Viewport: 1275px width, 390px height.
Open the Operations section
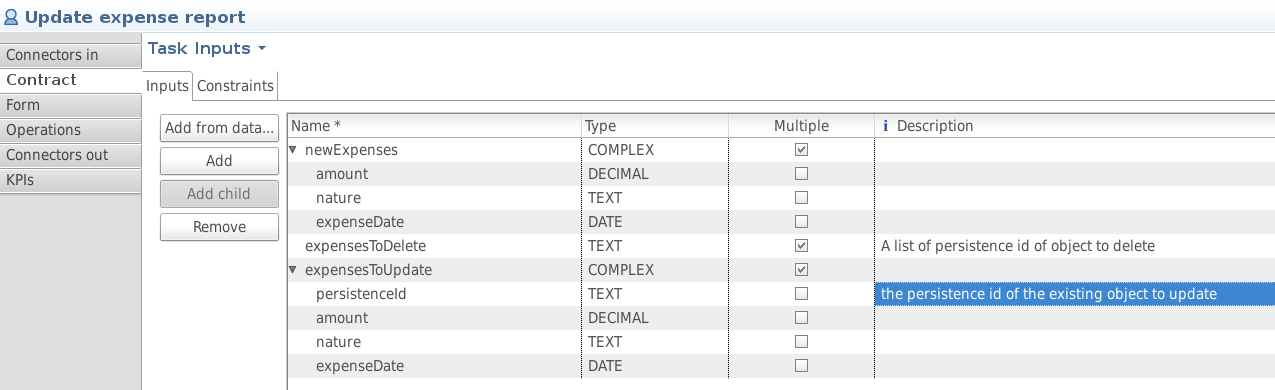[x=70, y=130]
